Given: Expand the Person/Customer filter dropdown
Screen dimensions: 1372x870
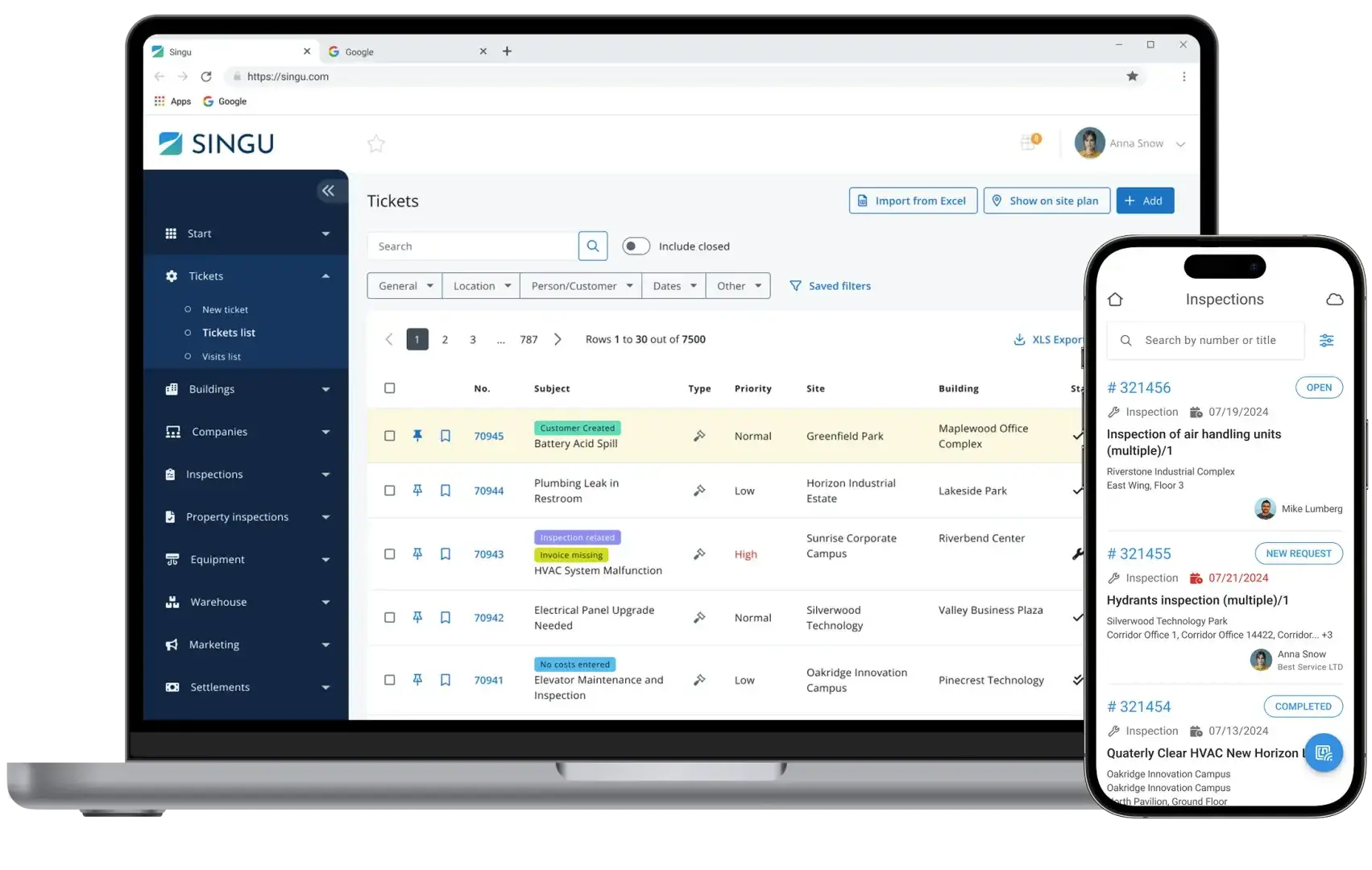Looking at the screenshot, I should 581,286.
